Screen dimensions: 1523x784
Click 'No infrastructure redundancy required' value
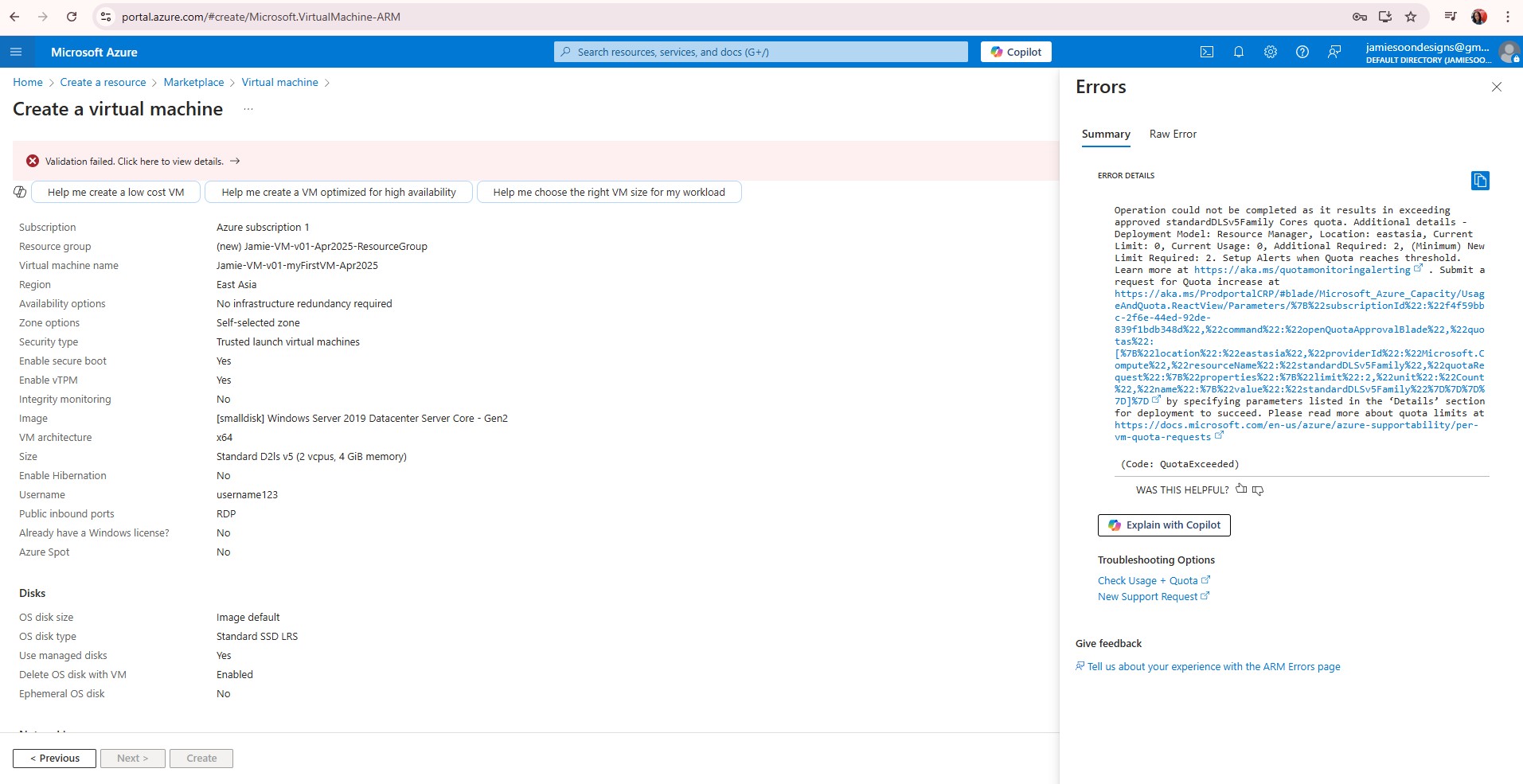(x=304, y=304)
